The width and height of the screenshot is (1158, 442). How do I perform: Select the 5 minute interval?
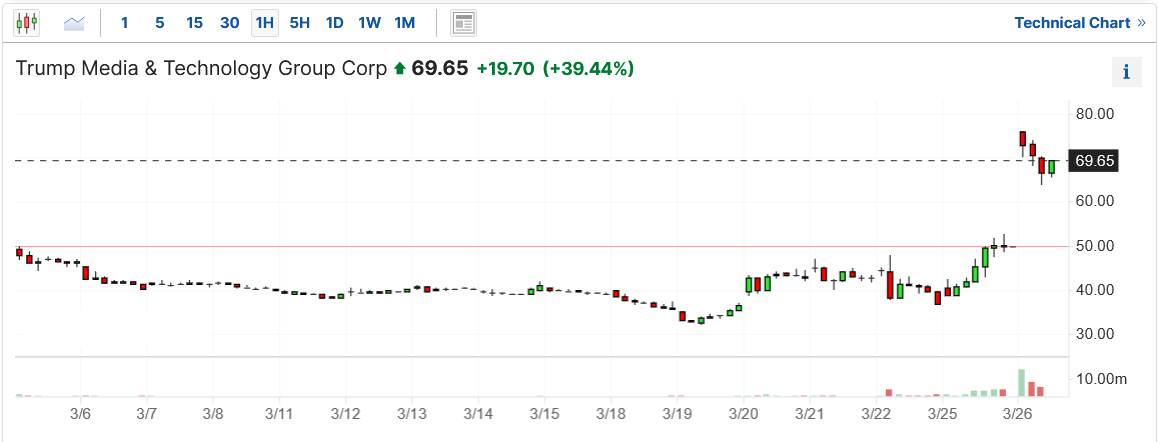coord(160,23)
